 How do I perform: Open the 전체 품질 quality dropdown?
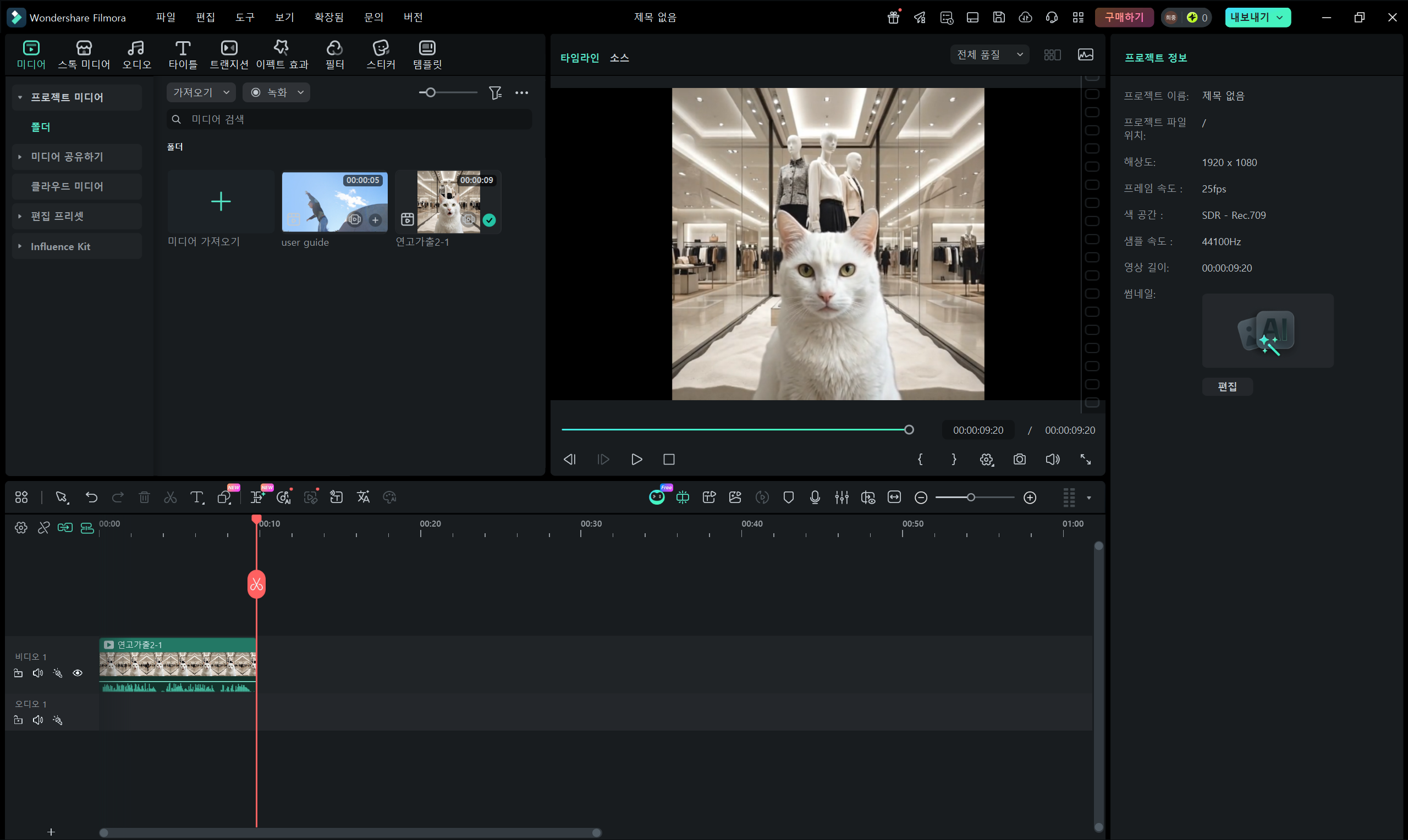989,54
